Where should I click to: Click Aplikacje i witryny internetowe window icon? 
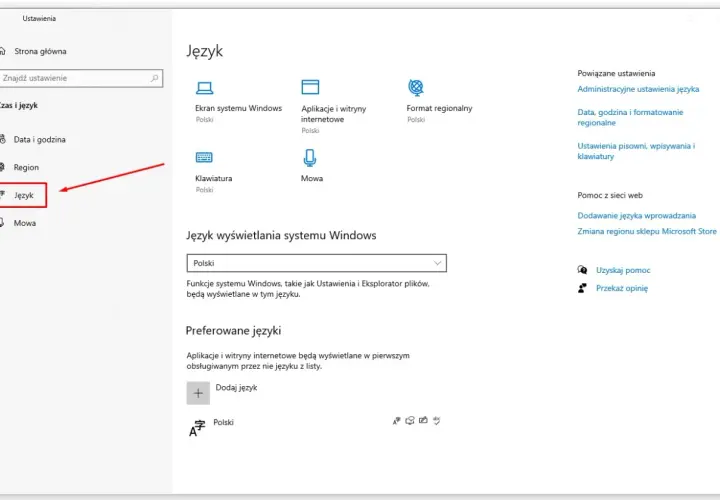click(310, 87)
